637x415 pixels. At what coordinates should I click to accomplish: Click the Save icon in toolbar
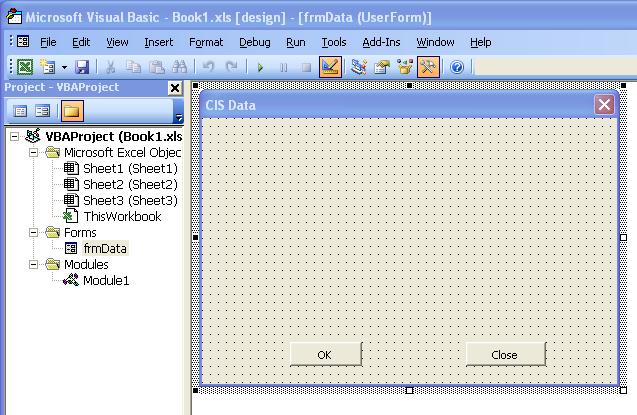coord(82,67)
